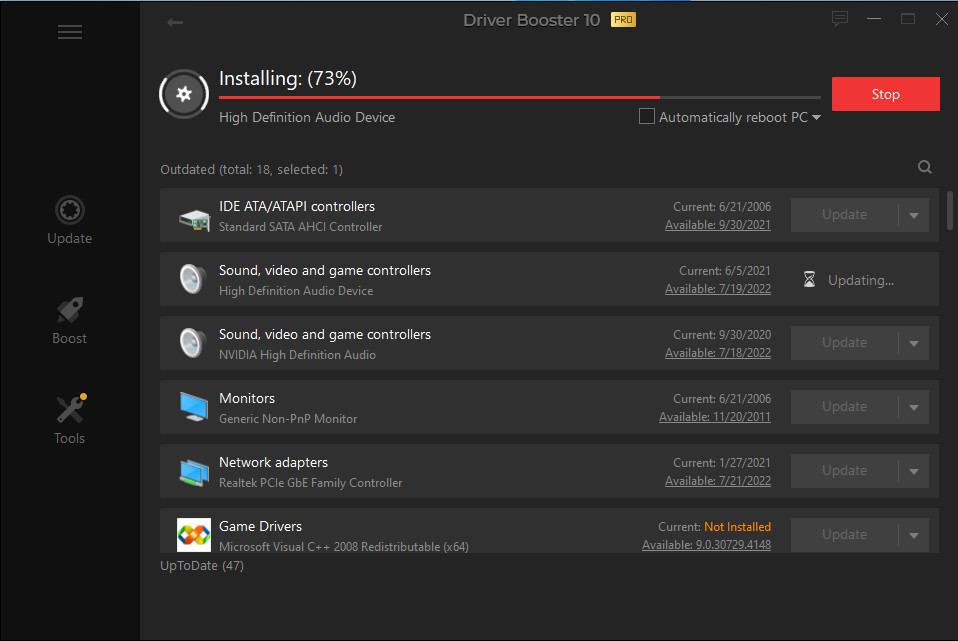Click Available: 9/30/2021 version link
This screenshot has height=641, width=958.
pos(717,225)
